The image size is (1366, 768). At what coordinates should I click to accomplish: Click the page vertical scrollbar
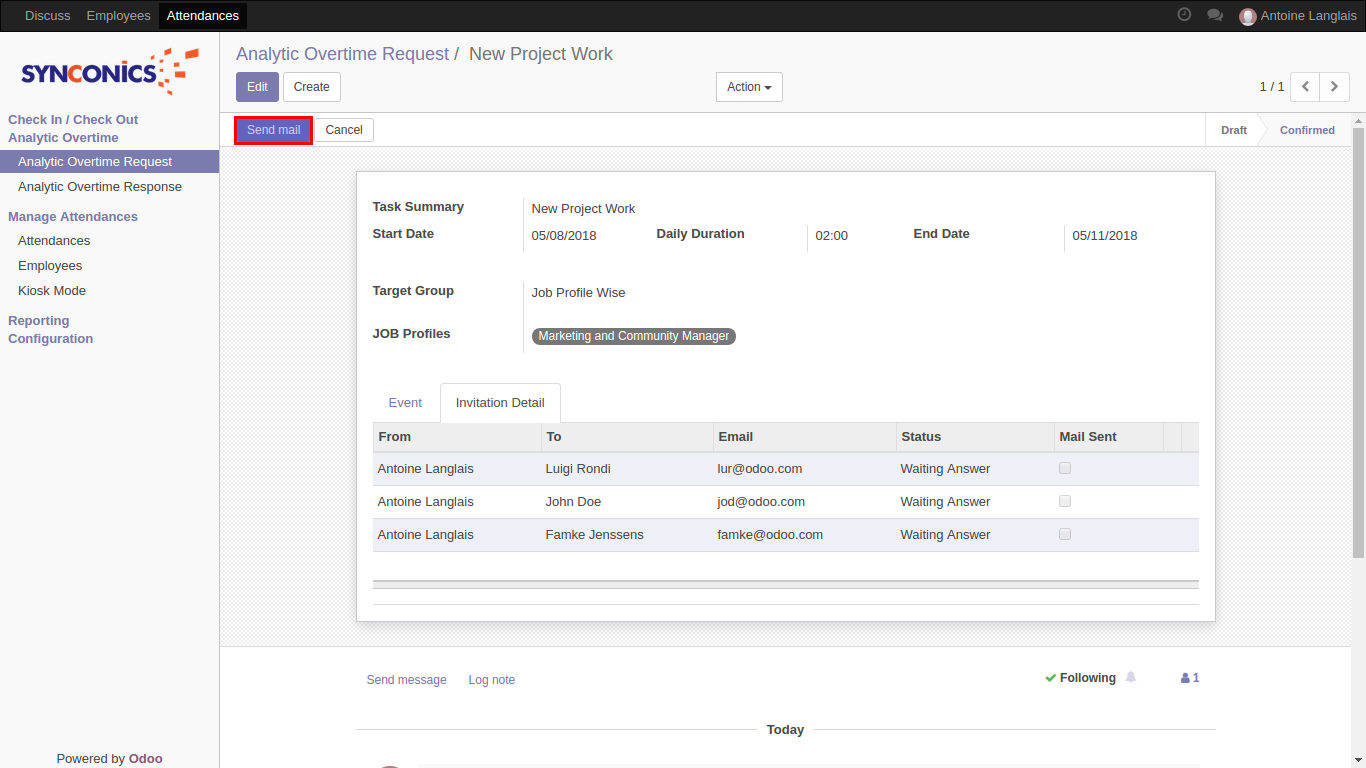[x=1358, y=340]
